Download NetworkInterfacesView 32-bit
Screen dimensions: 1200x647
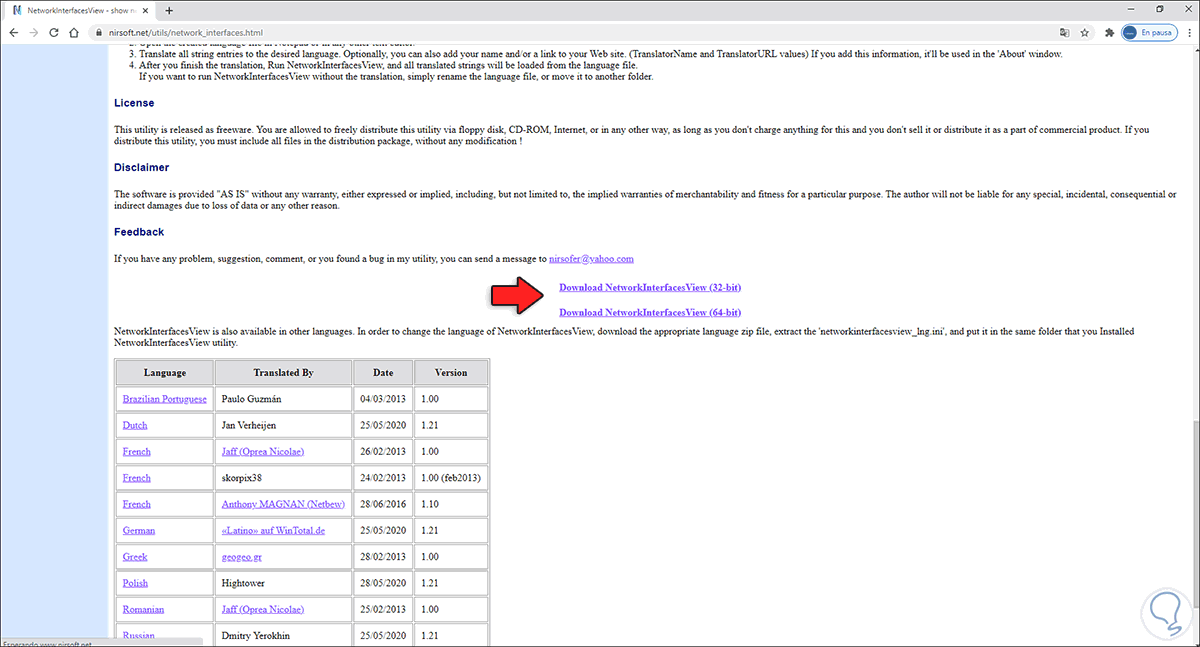pyautogui.click(x=649, y=287)
